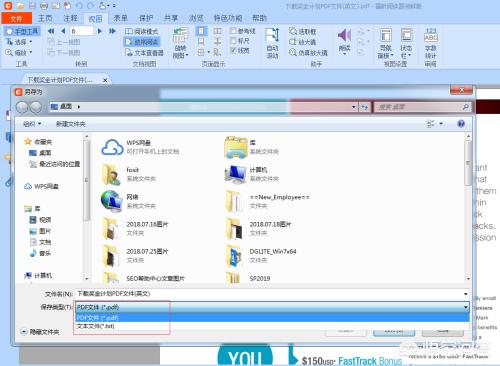Switch to the 主页 ribbon tab
Screen dimensions: 500x366
45,18
